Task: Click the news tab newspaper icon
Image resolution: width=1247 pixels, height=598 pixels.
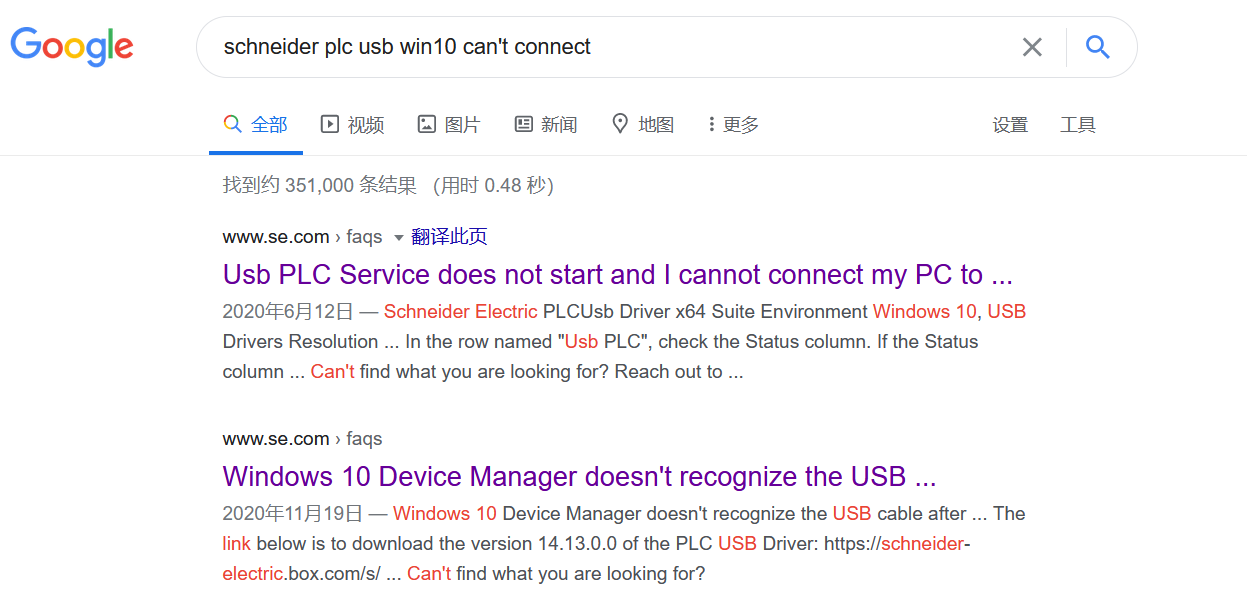Action: pos(524,124)
